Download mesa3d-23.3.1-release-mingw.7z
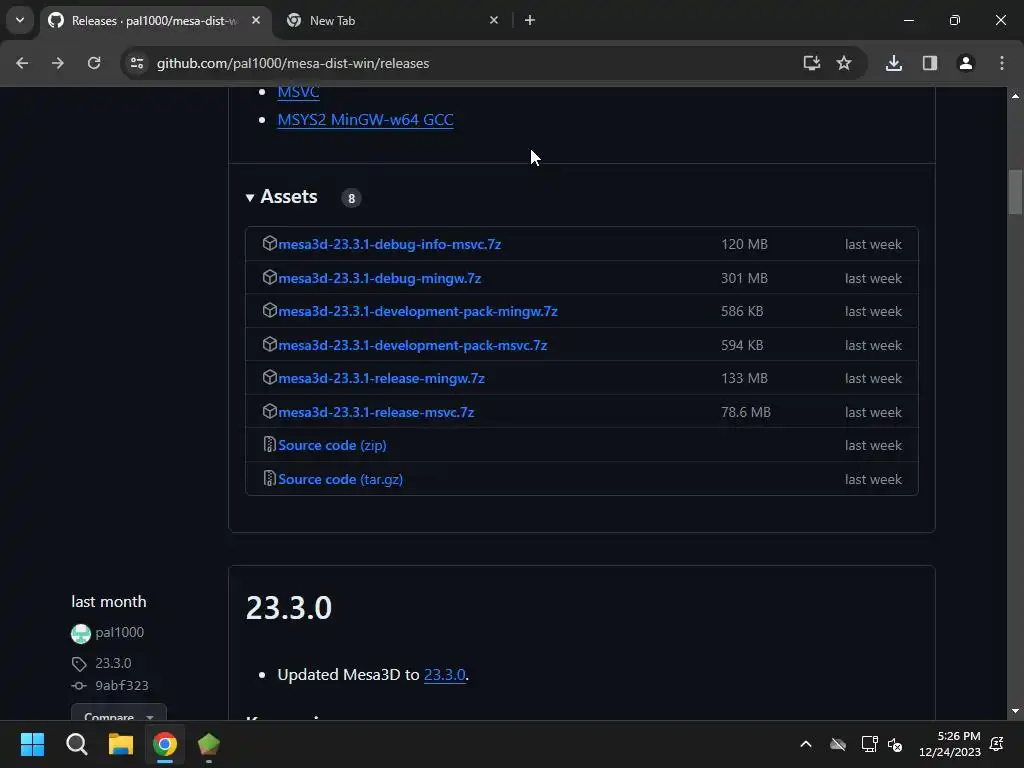Screen dimensions: 1024x768 (381, 379)
